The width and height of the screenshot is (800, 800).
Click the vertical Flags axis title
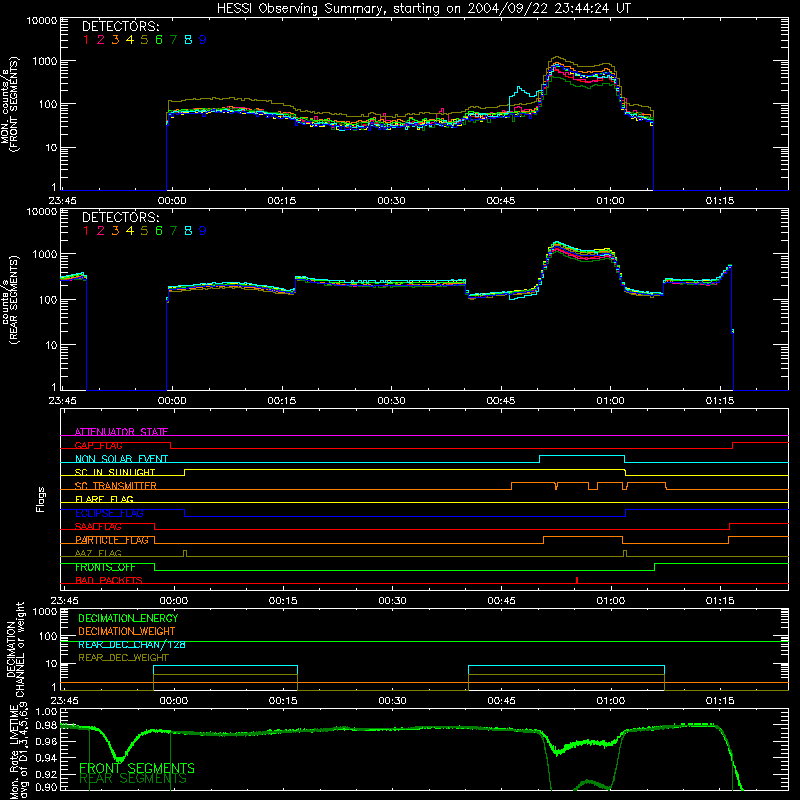click(40, 499)
